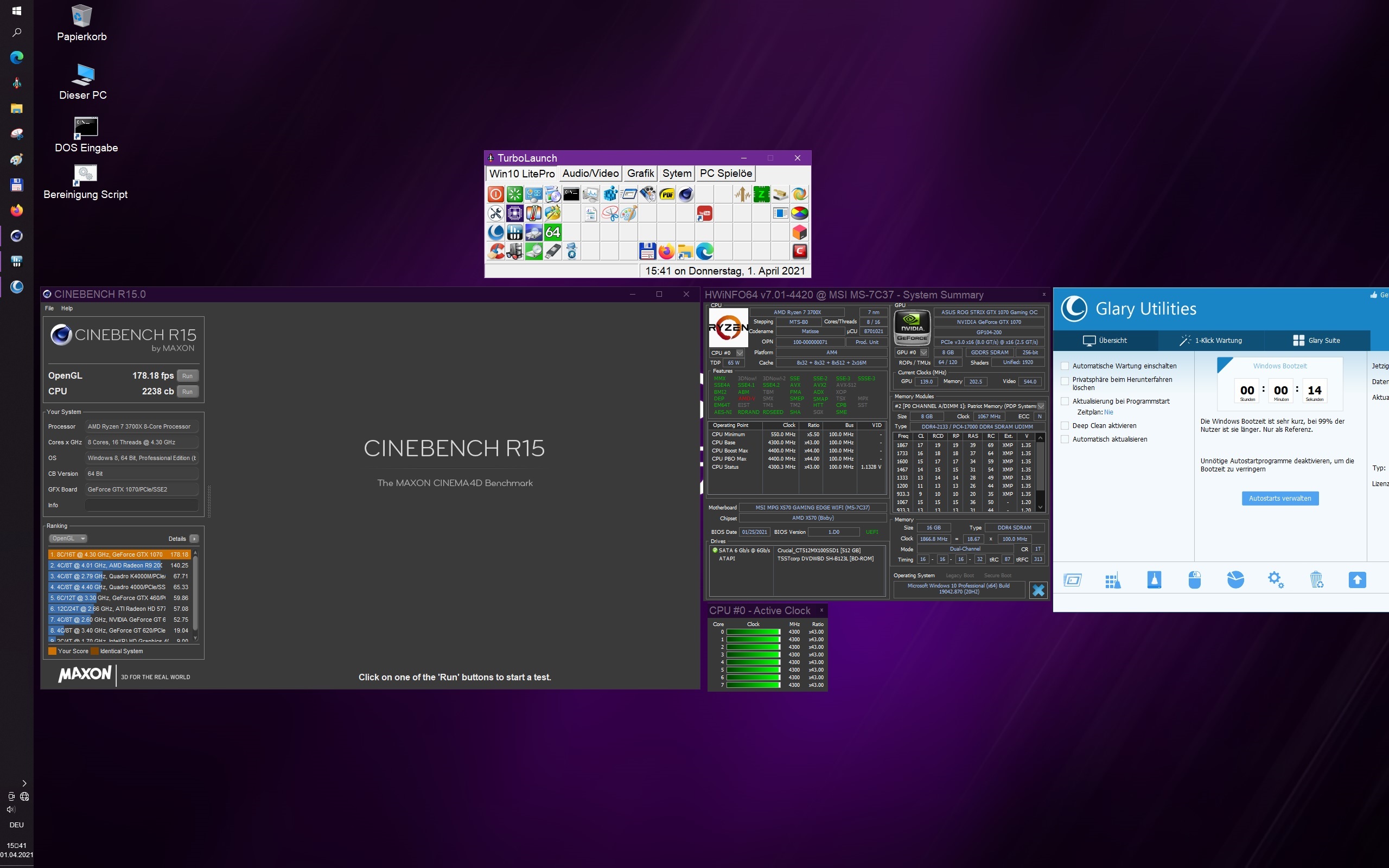This screenshot has width=1389, height=868.
Task: Open the pie chart disk analysis icon in Glary
Action: pyautogui.click(x=1235, y=580)
